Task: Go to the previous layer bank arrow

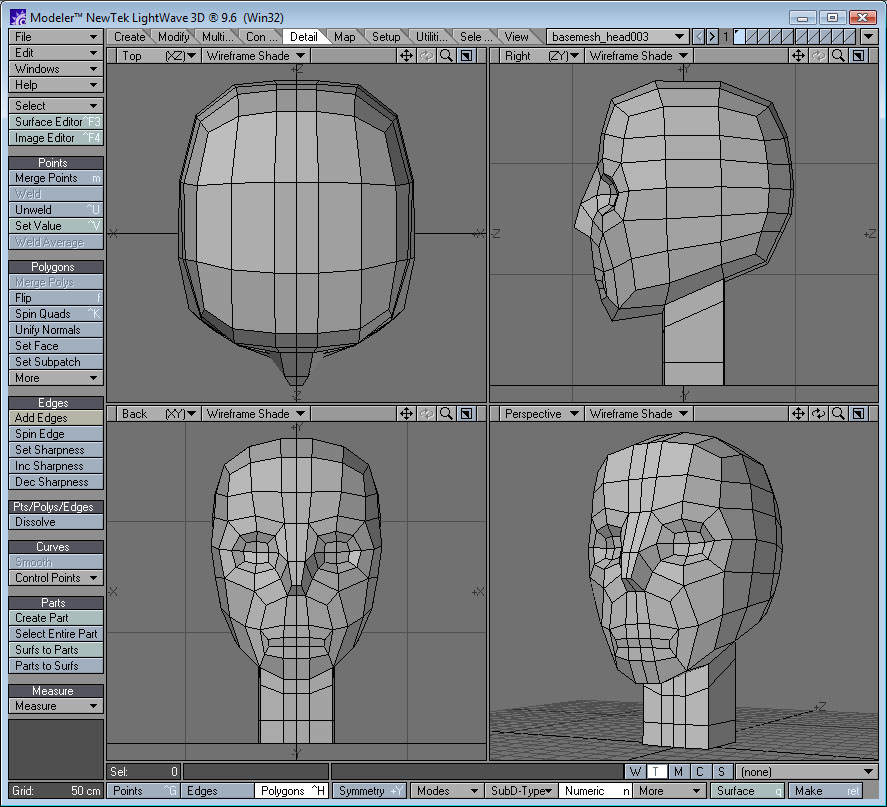Action: tap(699, 37)
